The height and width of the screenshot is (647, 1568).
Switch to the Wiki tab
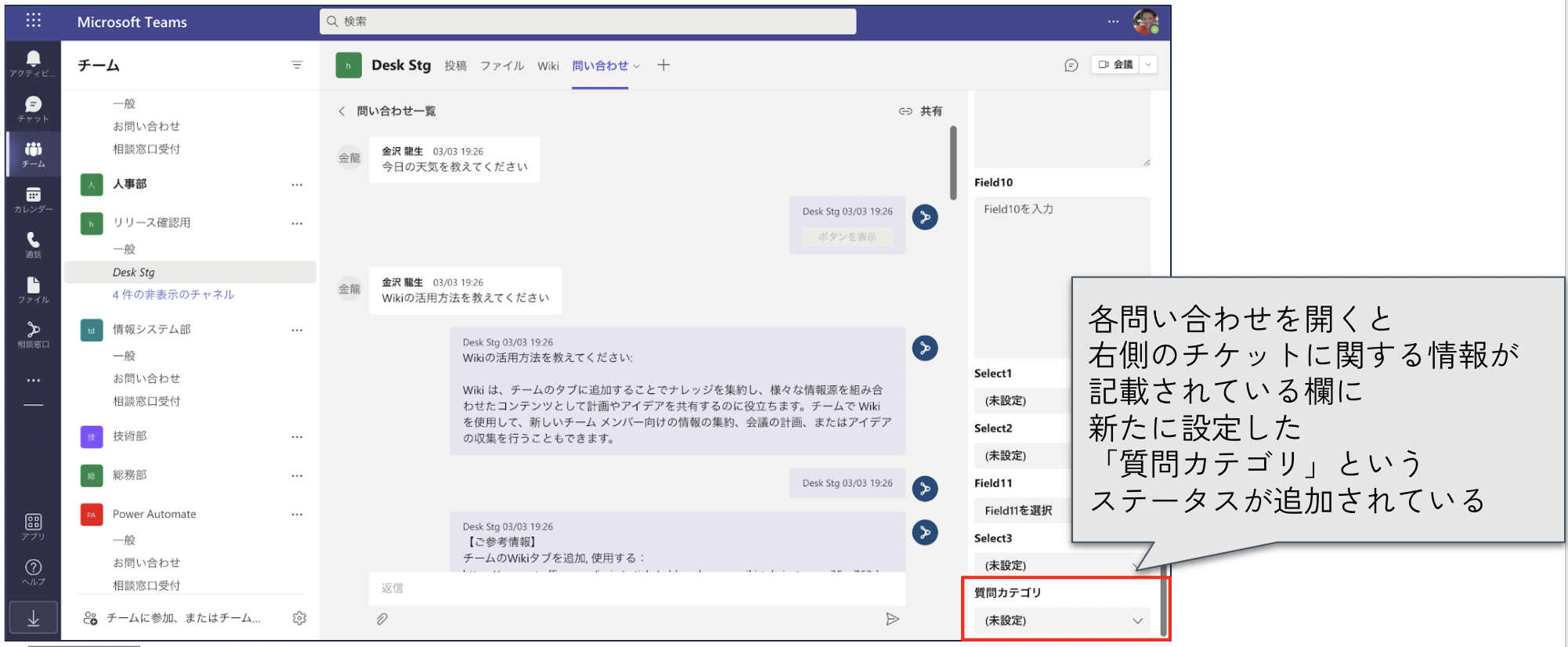548,66
